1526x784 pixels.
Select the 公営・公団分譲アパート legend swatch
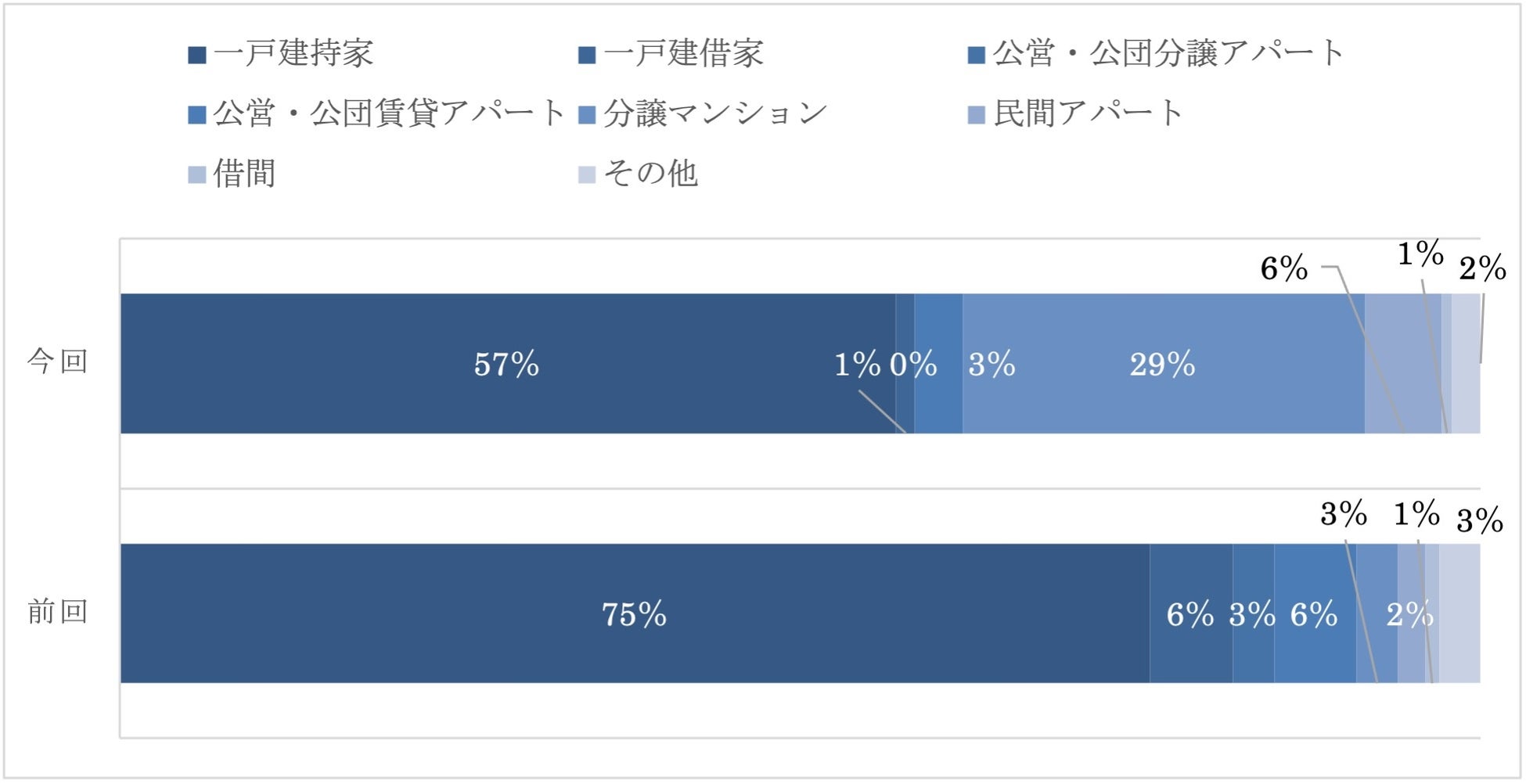tap(976, 56)
